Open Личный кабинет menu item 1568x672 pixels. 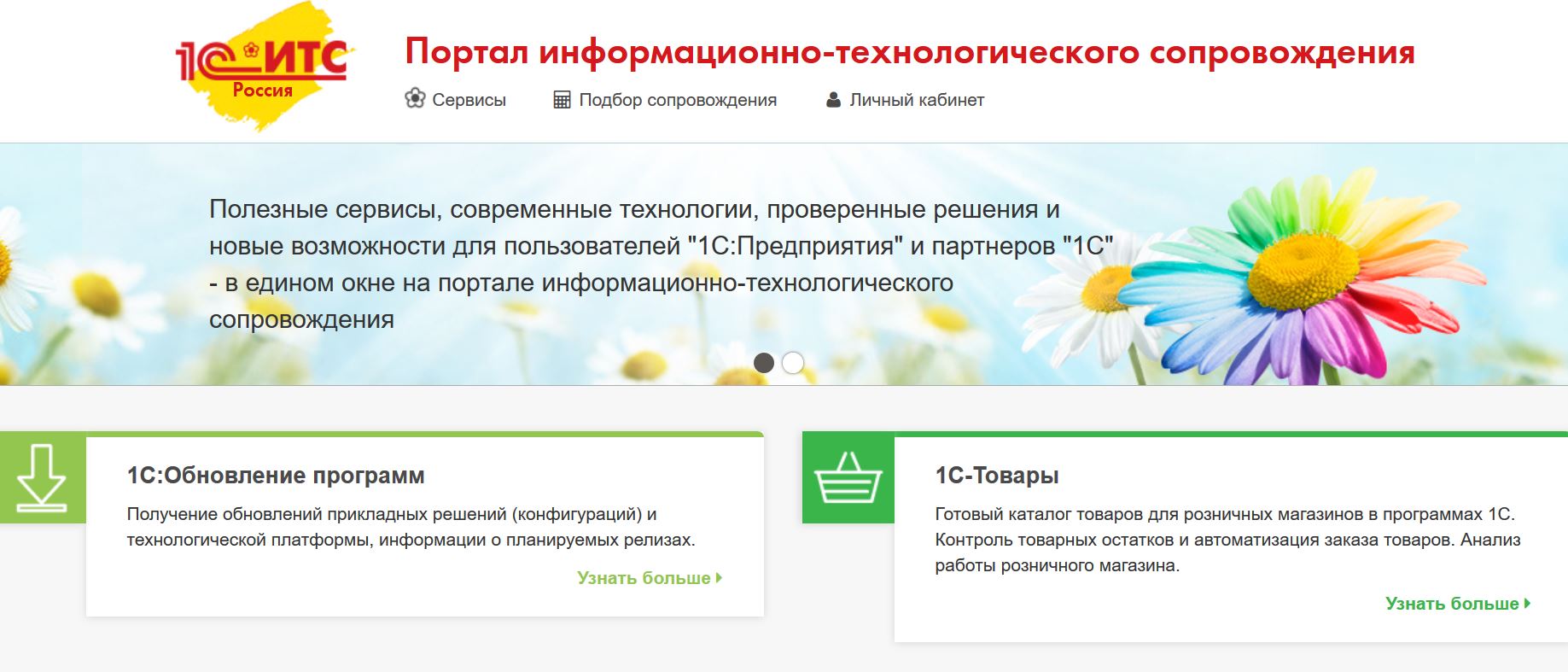pyautogui.click(x=917, y=100)
